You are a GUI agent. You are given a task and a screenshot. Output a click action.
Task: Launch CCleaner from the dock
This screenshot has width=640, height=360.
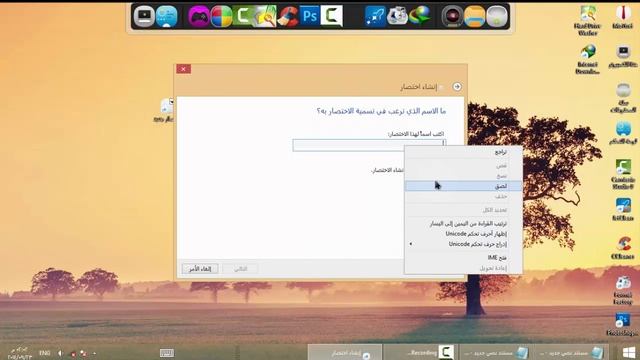click(287, 17)
